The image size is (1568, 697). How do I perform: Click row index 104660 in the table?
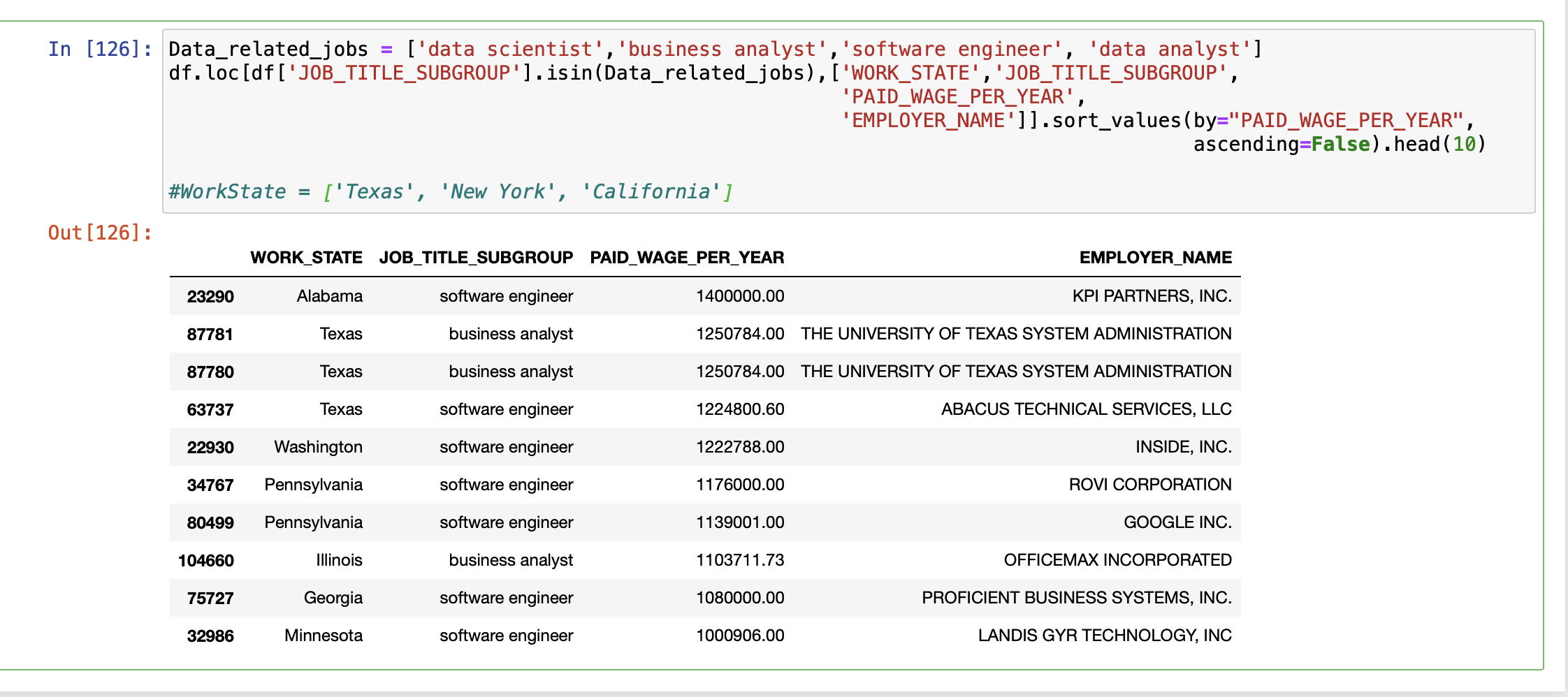tap(207, 559)
